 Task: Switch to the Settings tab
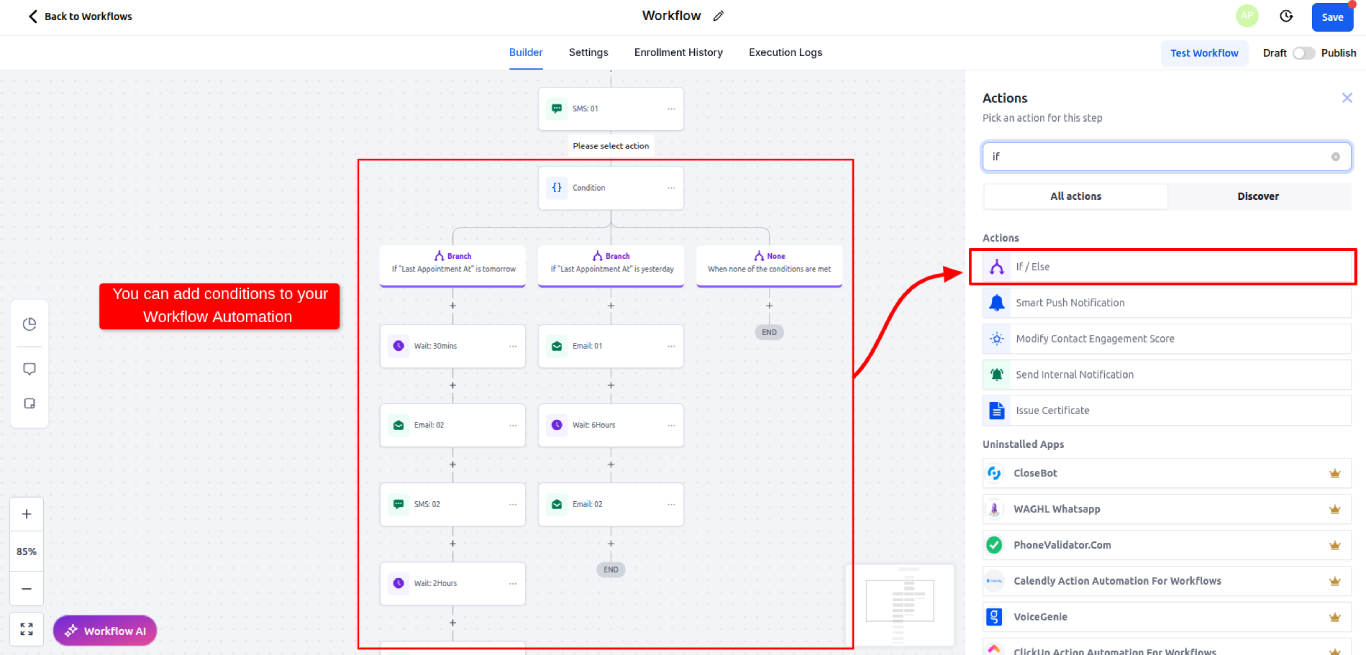588,53
